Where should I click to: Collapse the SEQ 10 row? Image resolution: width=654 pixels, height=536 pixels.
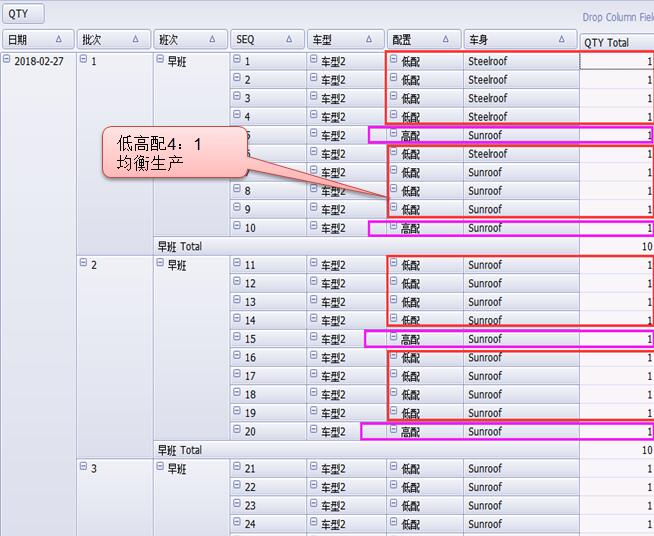click(x=237, y=227)
